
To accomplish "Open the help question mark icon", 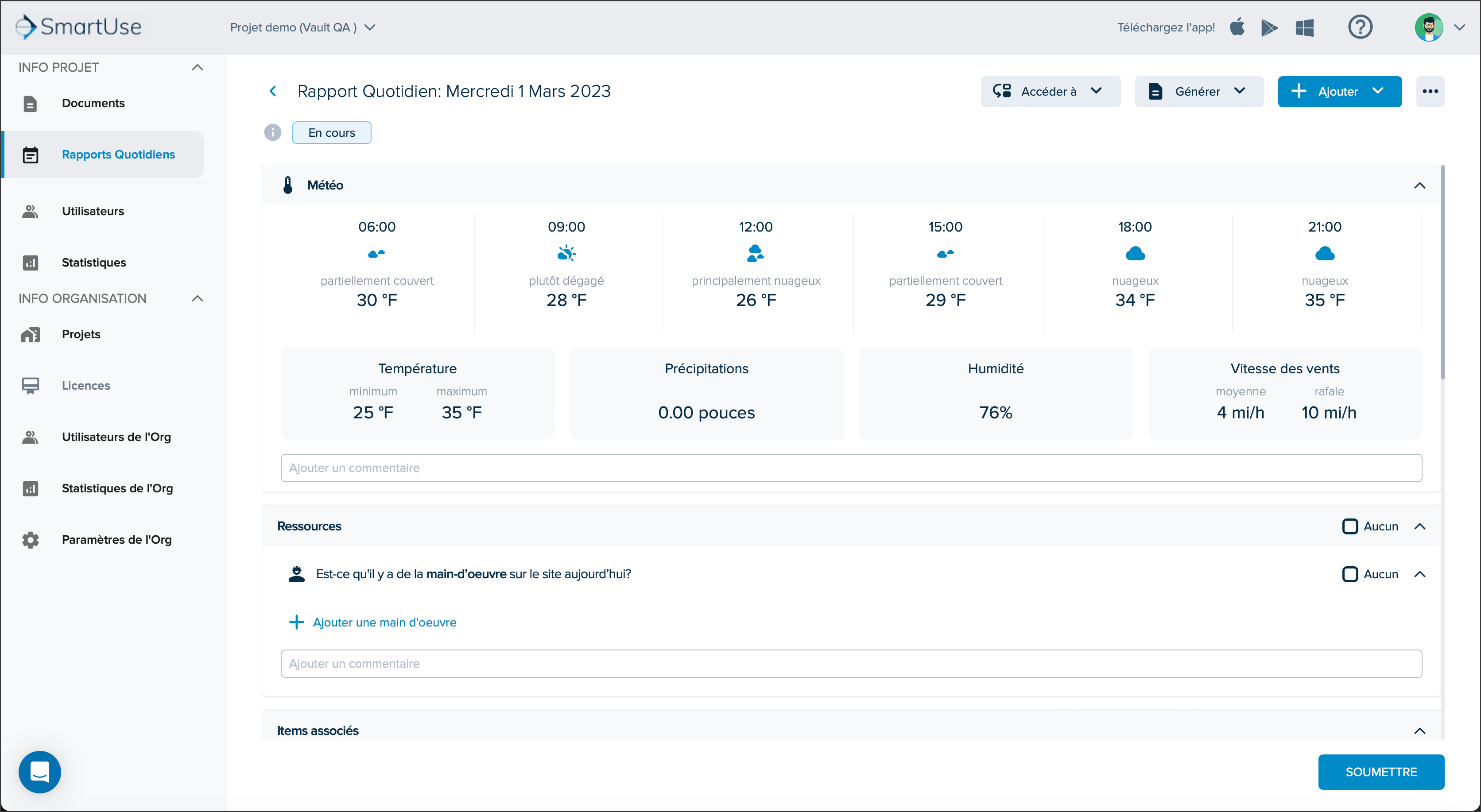I will click(1360, 27).
